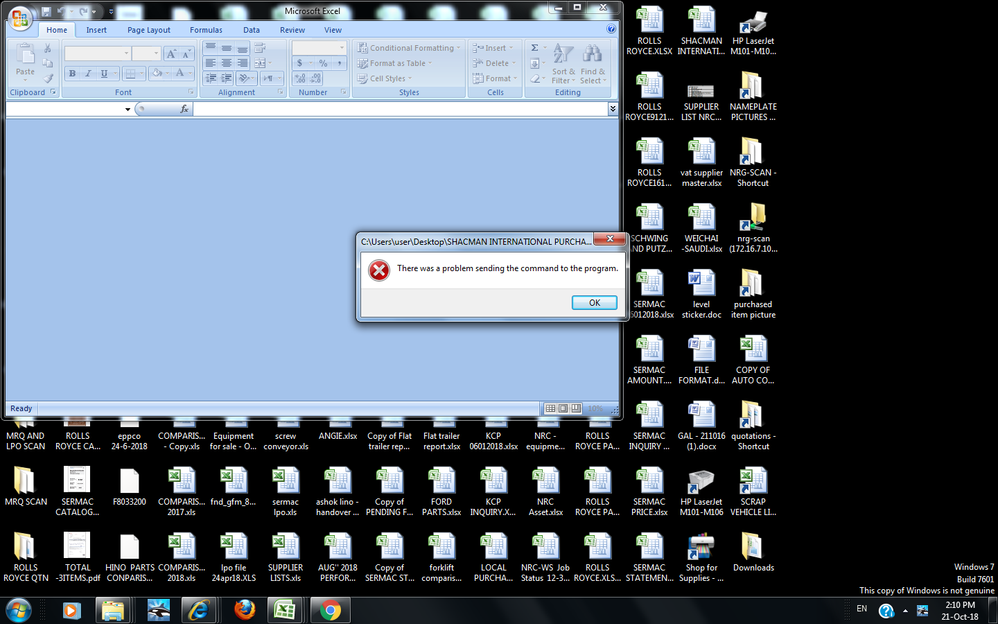
Task: Expand the Format as Table menu
Action: [x=395, y=63]
